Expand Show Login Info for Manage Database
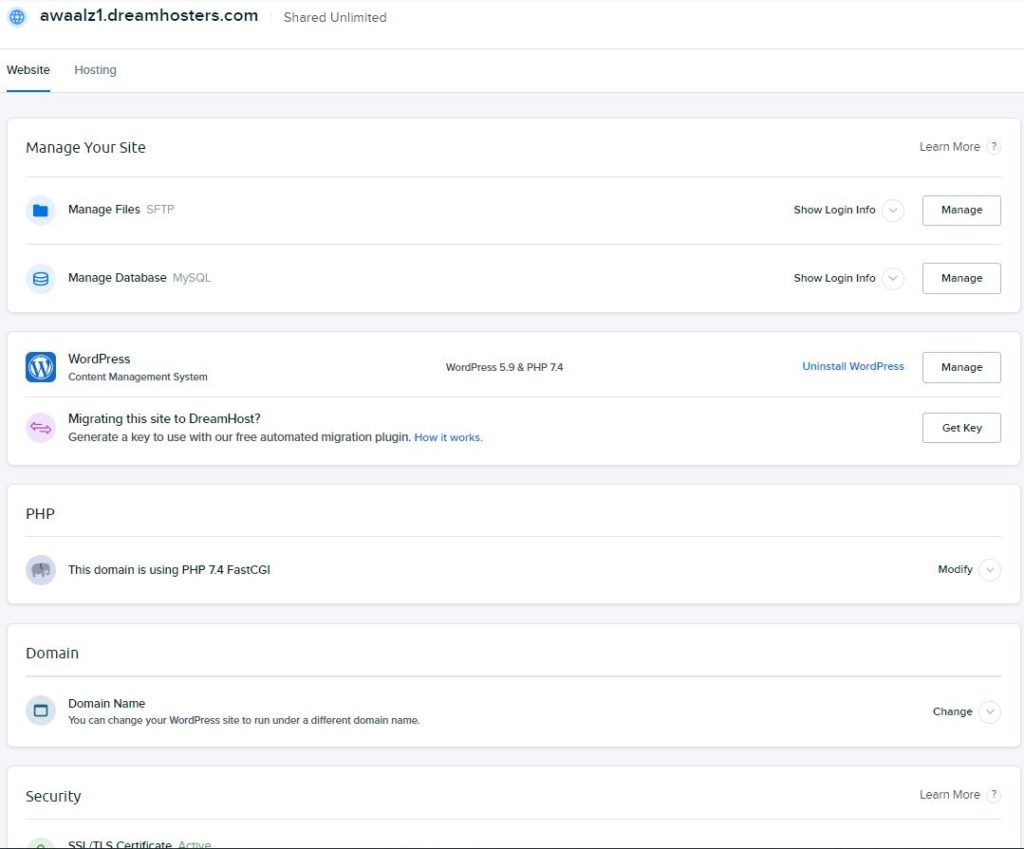Viewport: 1024px width, 849px height. click(893, 278)
